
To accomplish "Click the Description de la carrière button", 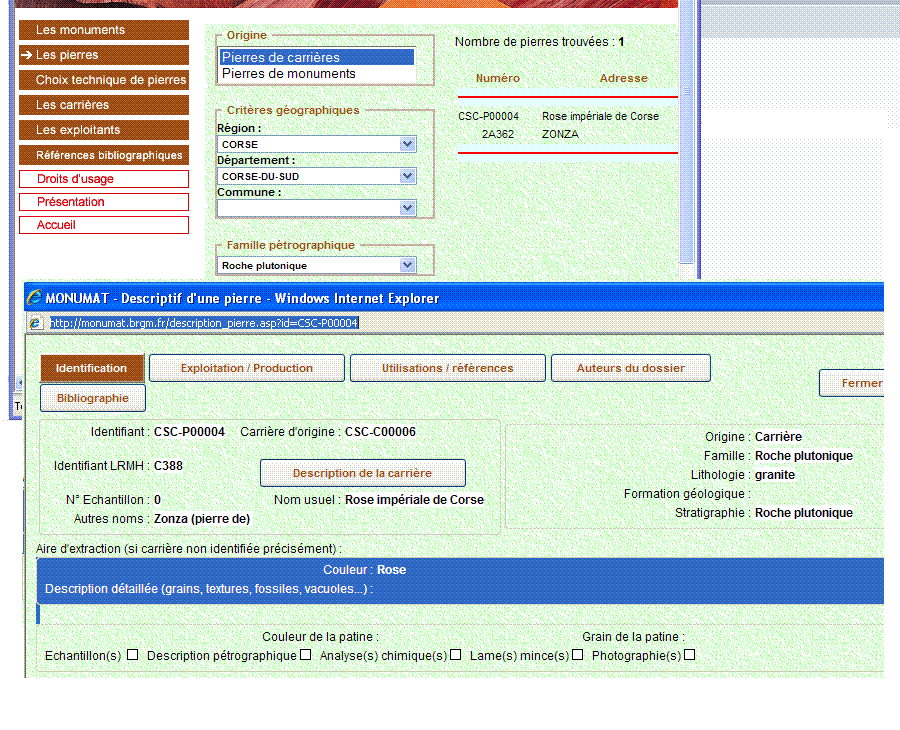I will point(362,473).
